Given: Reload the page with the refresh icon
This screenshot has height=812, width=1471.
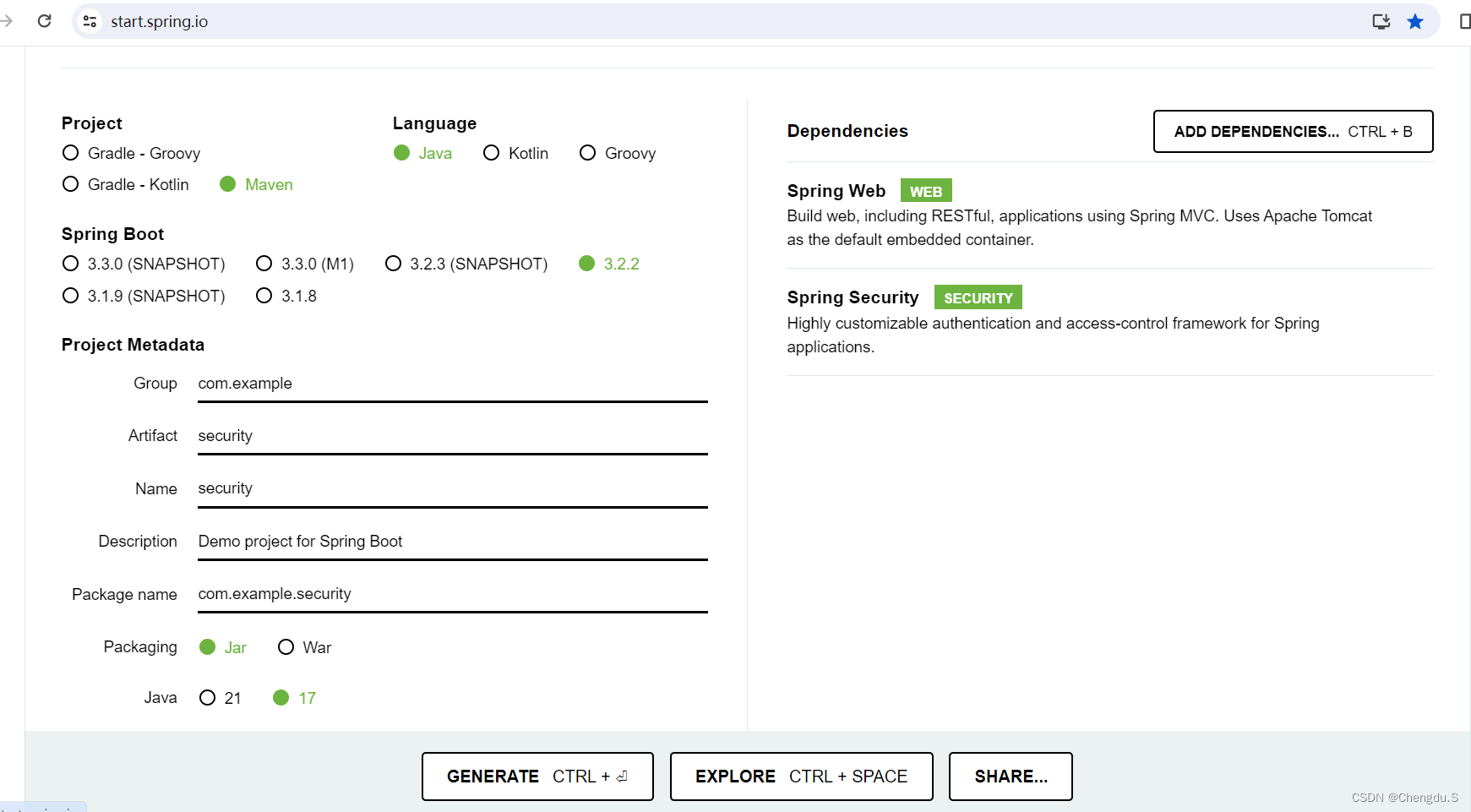Looking at the screenshot, I should pos(45,21).
